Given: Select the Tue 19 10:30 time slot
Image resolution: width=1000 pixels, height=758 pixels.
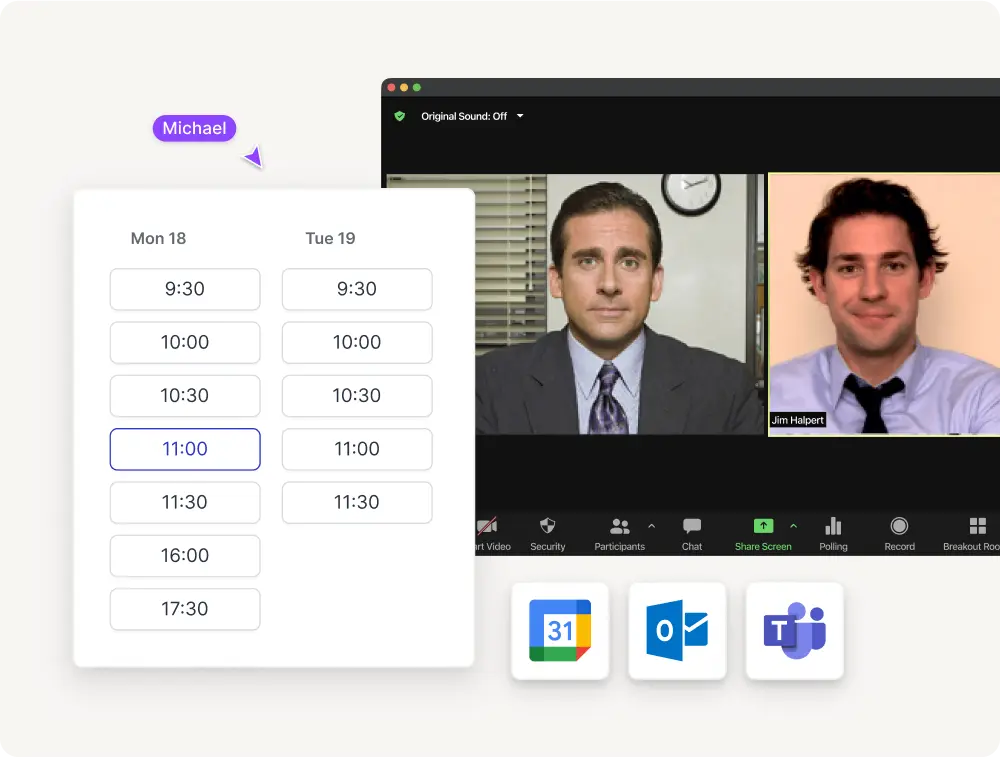Looking at the screenshot, I should pyautogui.click(x=357, y=396).
